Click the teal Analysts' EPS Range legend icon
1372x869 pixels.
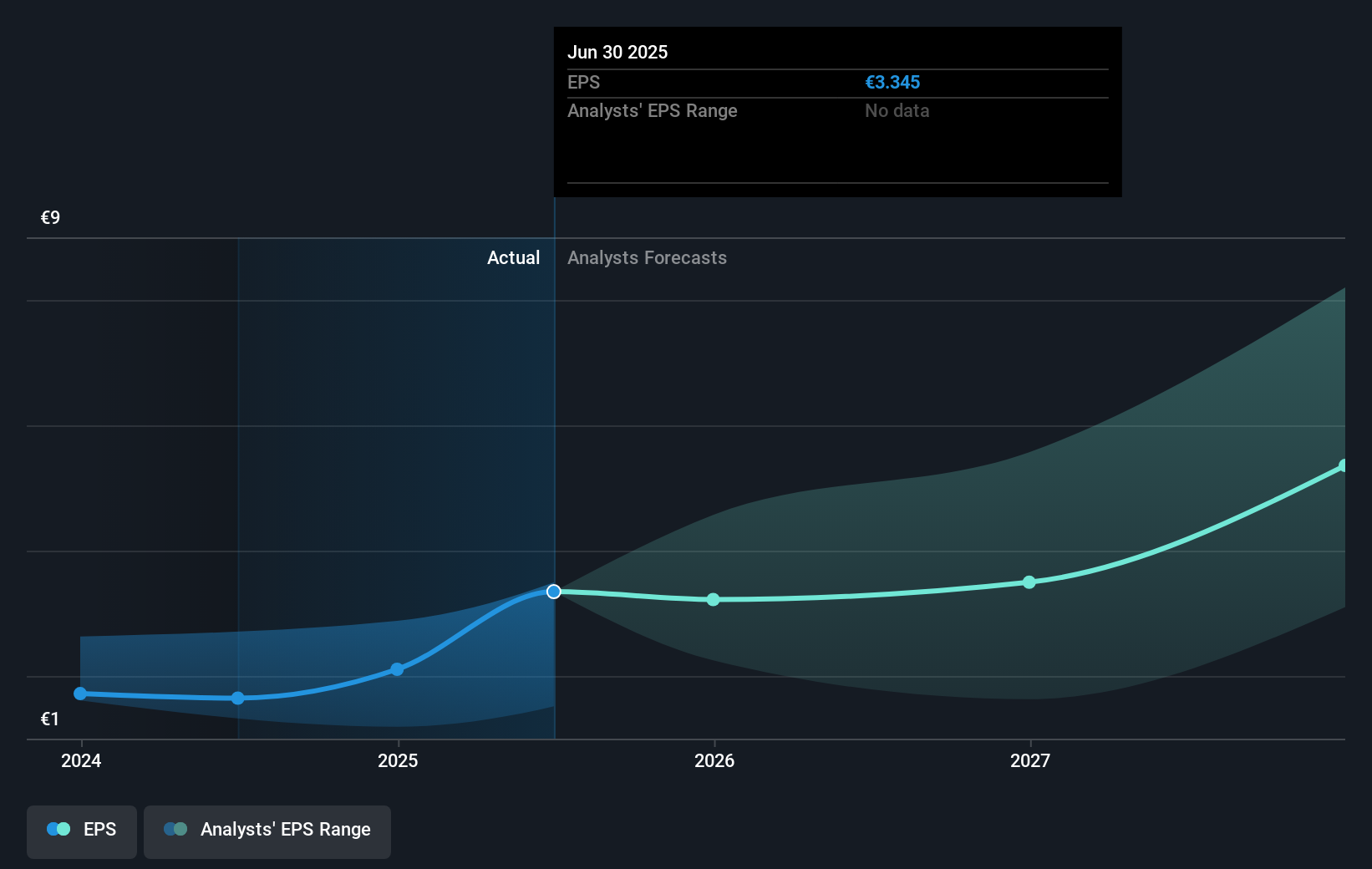tap(175, 829)
